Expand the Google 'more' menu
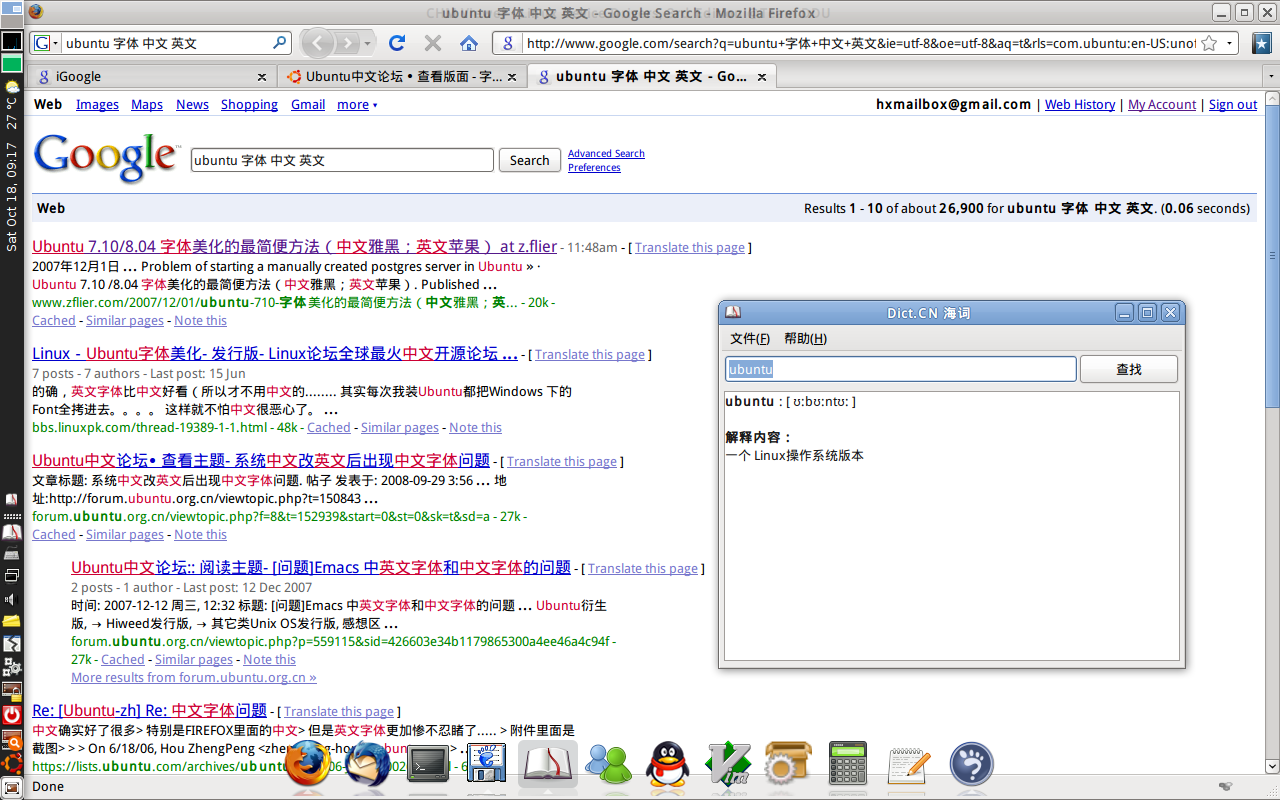Image resolution: width=1280 pixels, height=800 pixels. pos(357,104)
